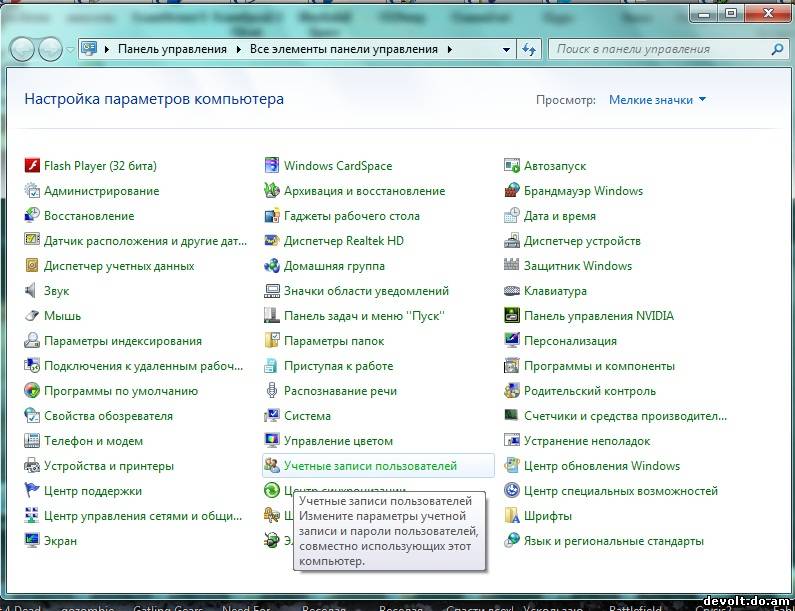Open Защитник Windows link

click(578, 266)
